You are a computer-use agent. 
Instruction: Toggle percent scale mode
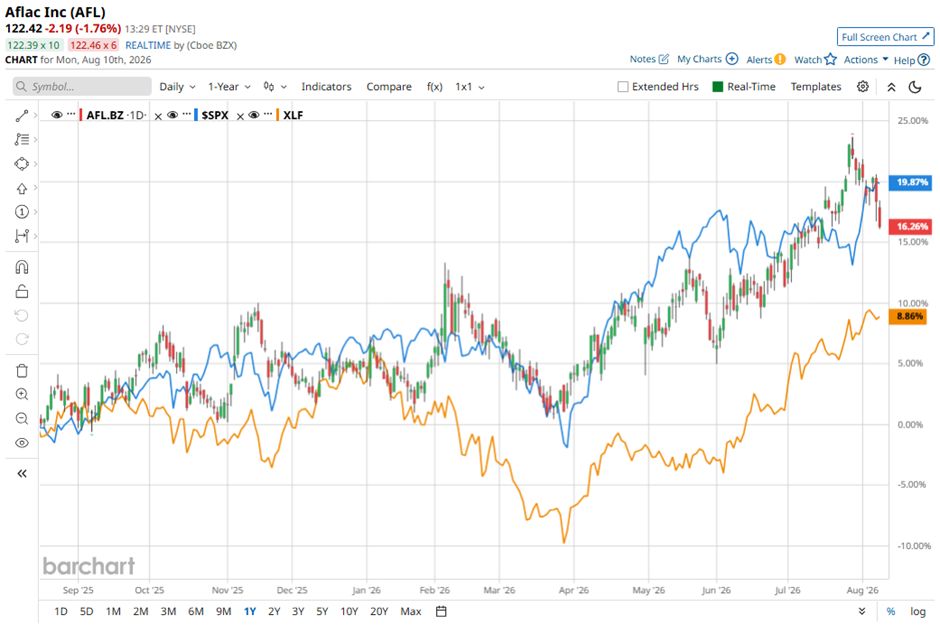(891, 611)
